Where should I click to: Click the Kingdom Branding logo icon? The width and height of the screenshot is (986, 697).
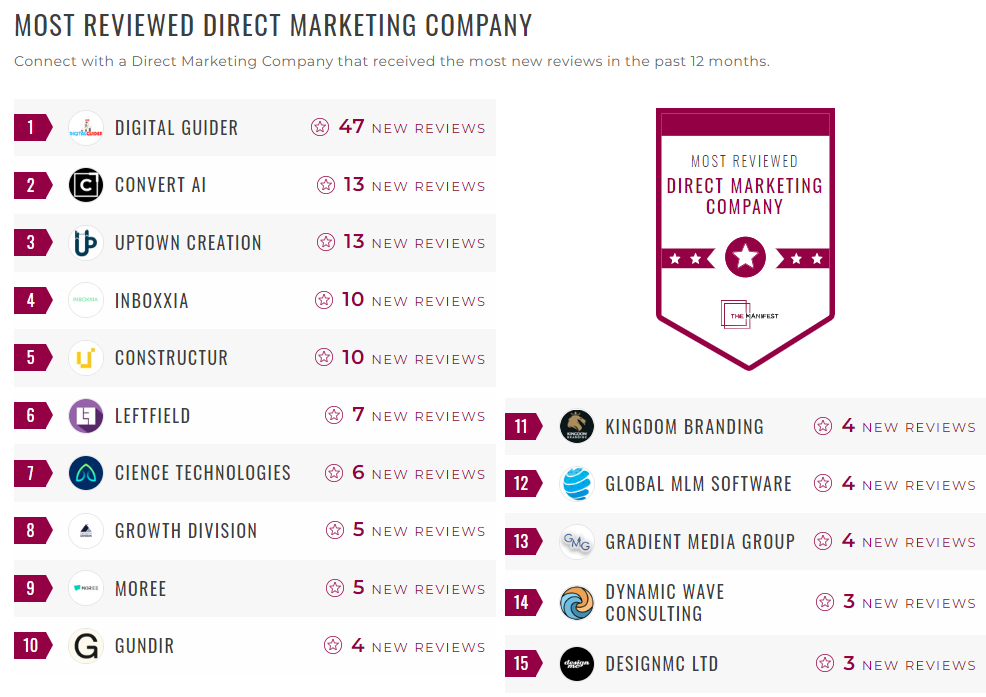point(577,427)
